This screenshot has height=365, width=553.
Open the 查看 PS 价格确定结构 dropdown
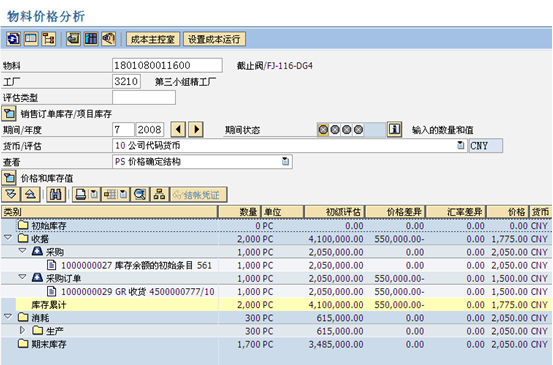coord(285,162)
